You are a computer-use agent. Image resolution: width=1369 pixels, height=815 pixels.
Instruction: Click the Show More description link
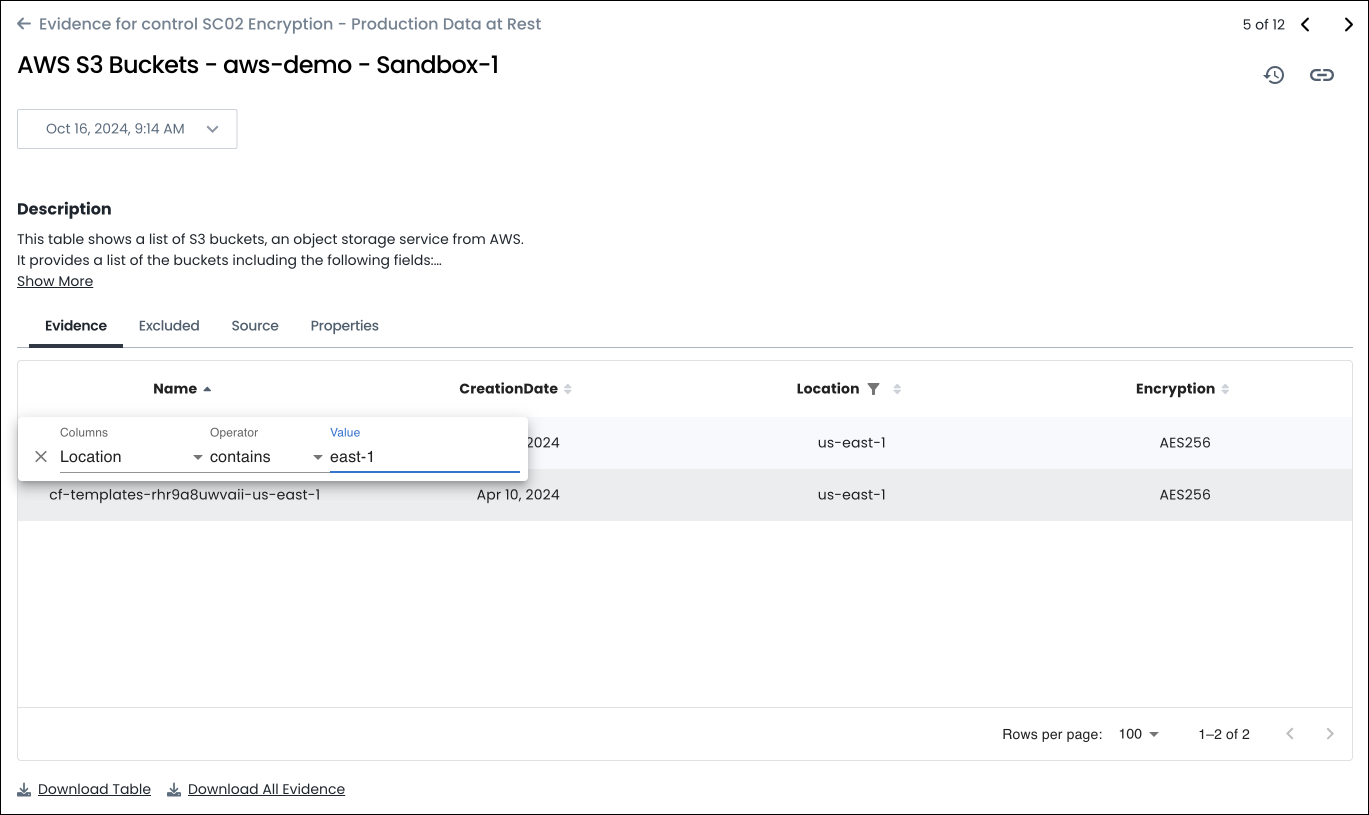(55, 281)
